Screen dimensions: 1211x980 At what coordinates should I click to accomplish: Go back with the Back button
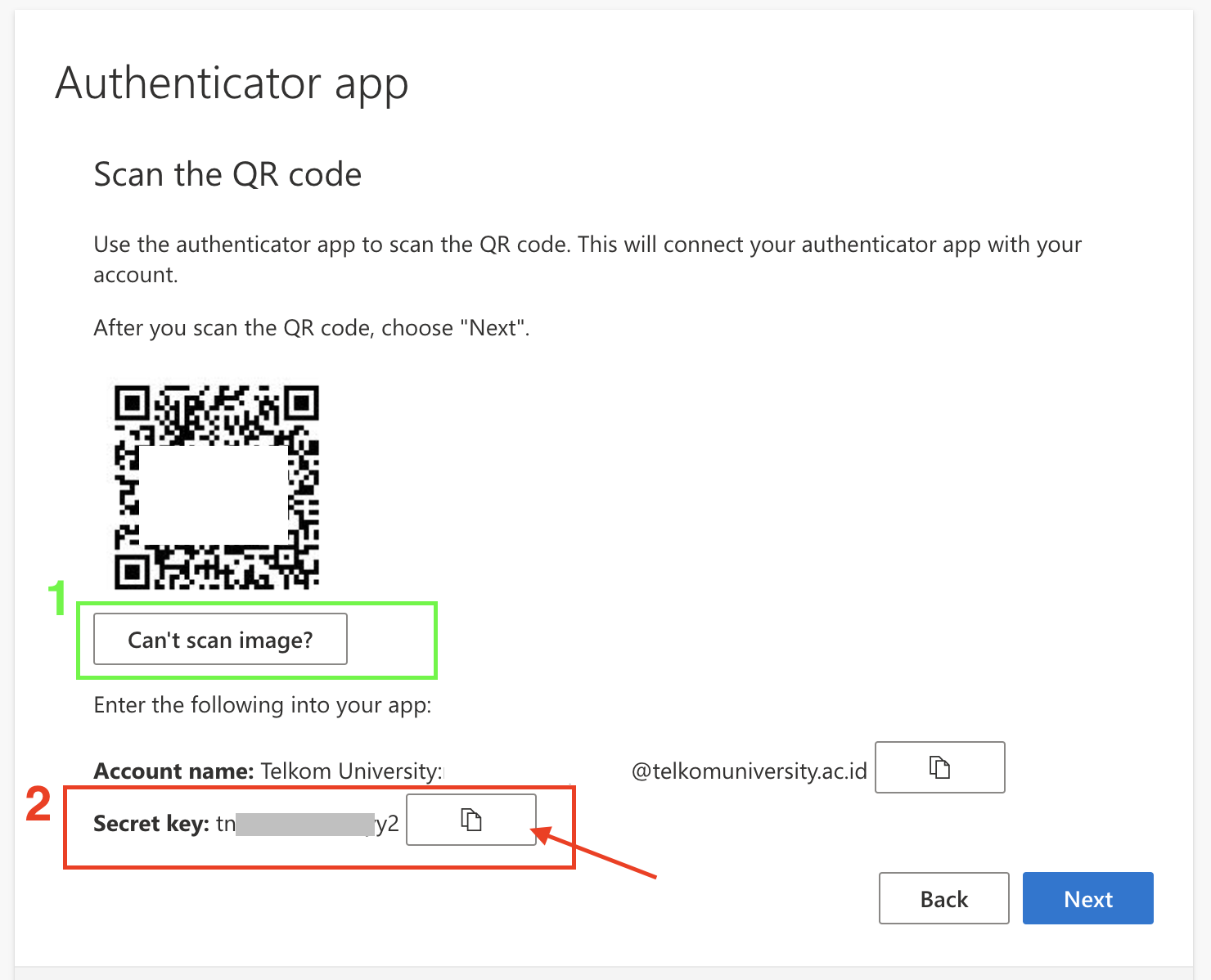pyautogui.click(x=943, y=898)
